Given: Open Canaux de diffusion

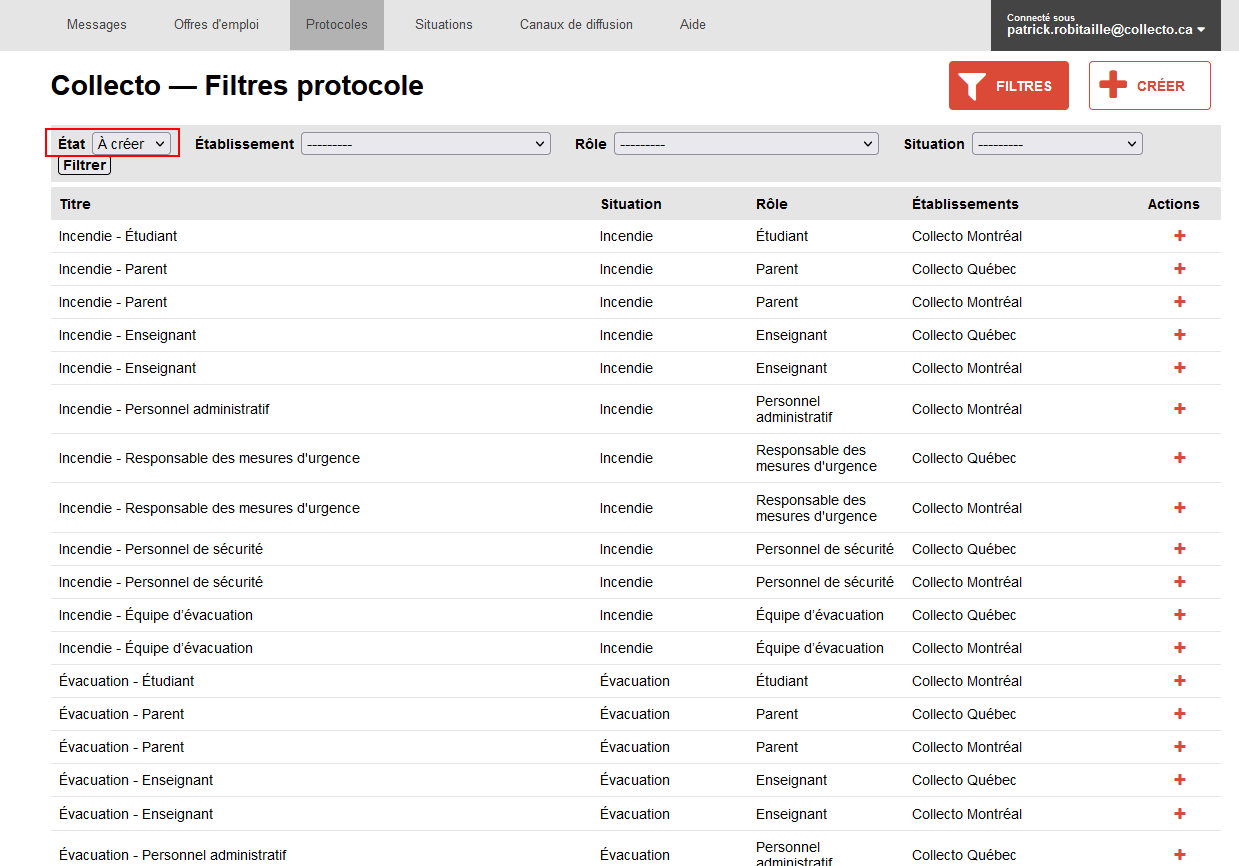Looking at the screenshot, I should click(x=576, y=25).
